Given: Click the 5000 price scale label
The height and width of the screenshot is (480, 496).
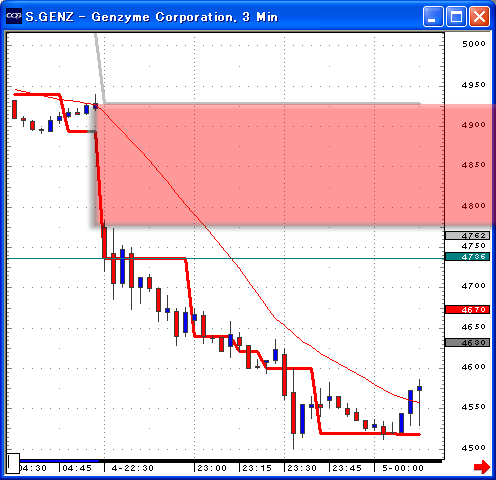Looking at the screenshot, I should 473,44.
